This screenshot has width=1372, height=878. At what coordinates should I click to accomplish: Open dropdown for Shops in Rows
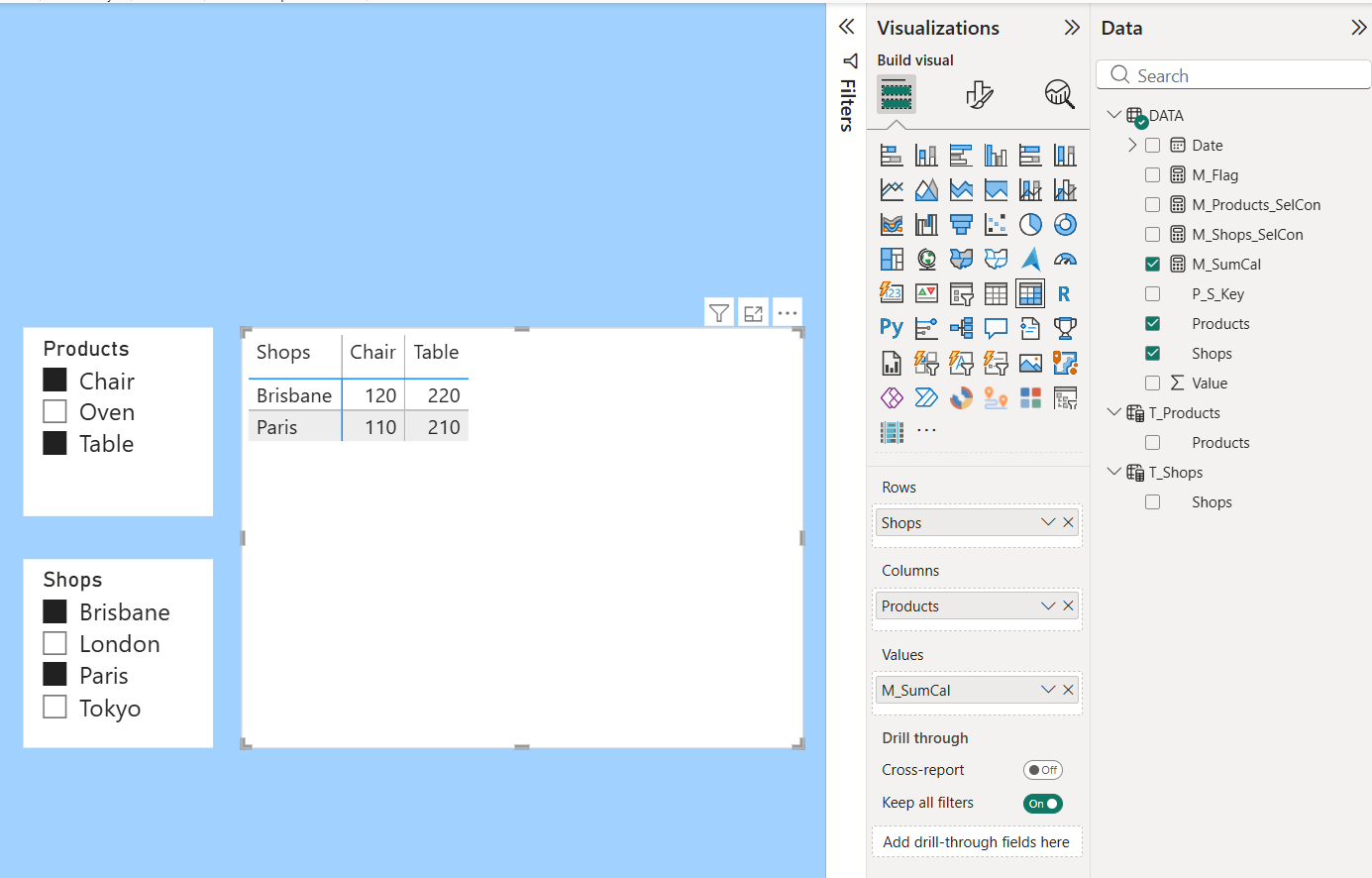pos(1048,522)
